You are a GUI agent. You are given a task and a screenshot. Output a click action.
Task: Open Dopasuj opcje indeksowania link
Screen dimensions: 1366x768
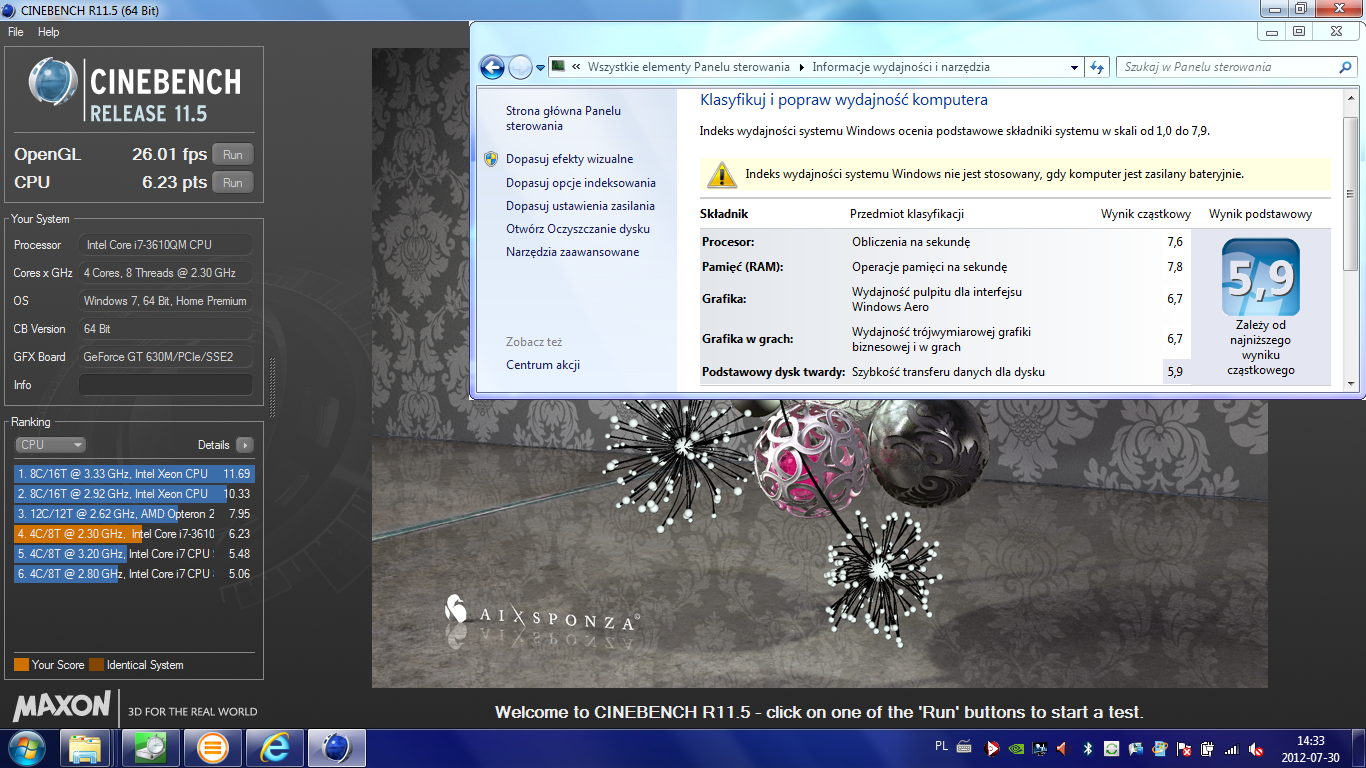(581, 183)
